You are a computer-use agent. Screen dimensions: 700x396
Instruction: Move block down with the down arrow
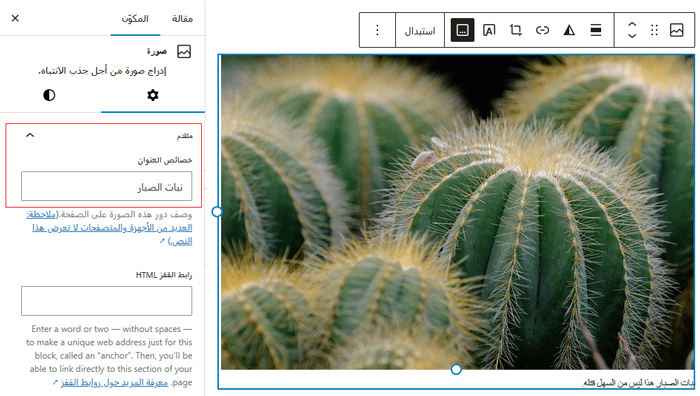tap(632, 36)
